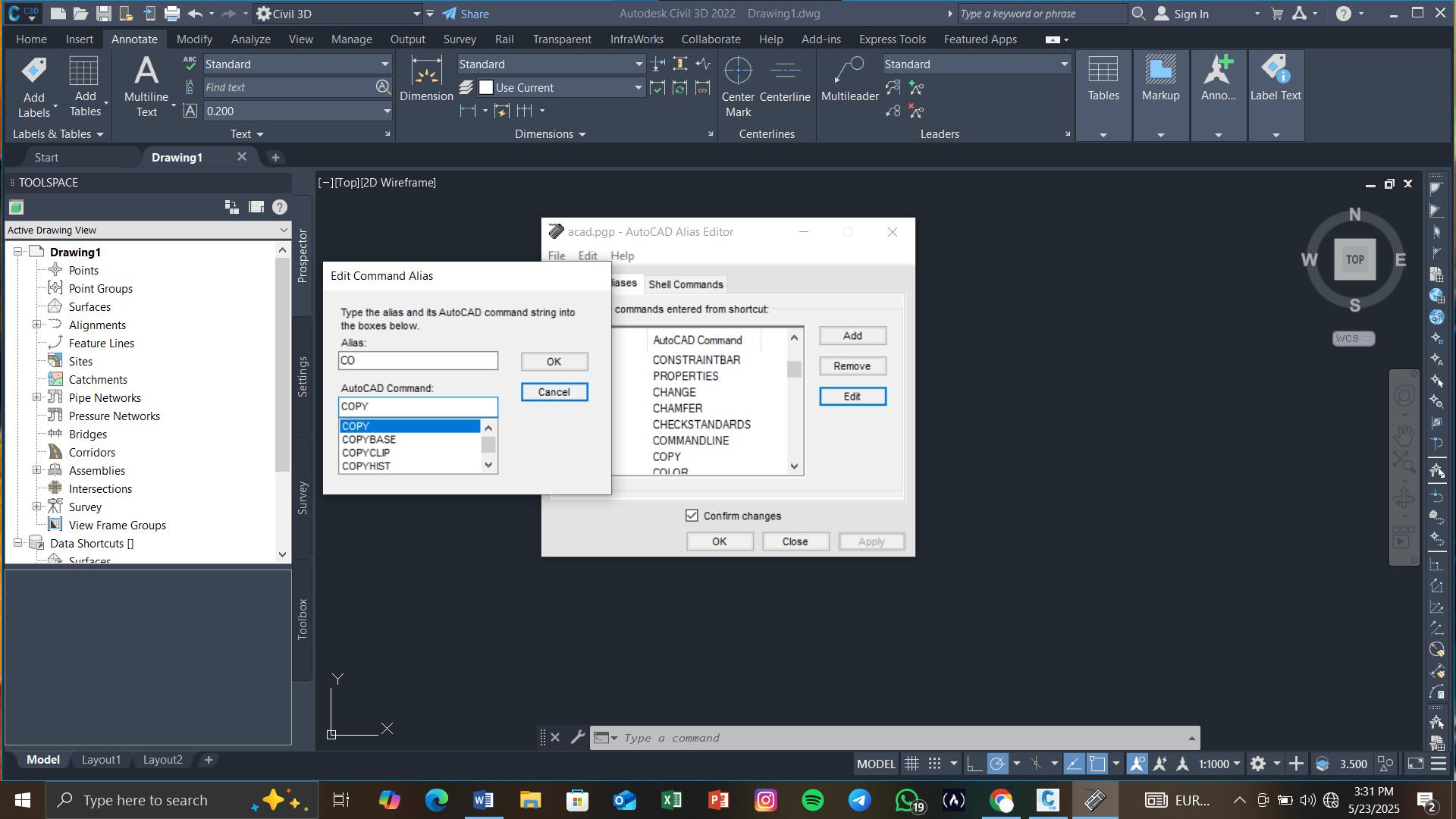1456x819 pixels.
Task: Open the annotation scale 1:1000 dropdown
Action: pos(1219,764)
